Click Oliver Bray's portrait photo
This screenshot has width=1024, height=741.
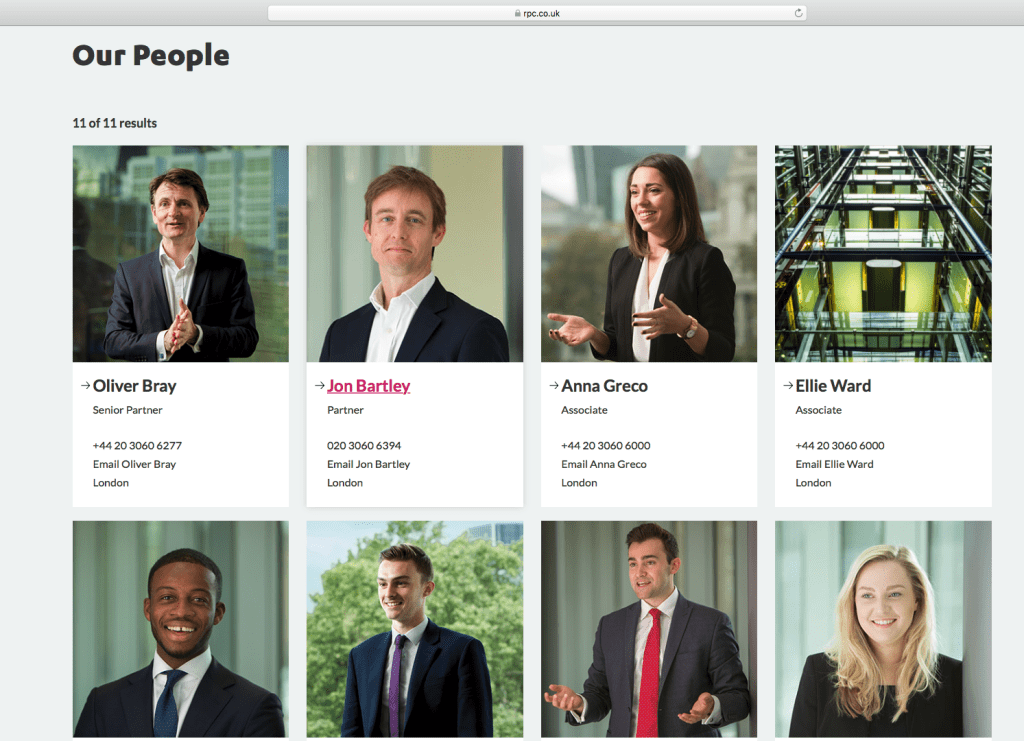(x=180, y=253)
